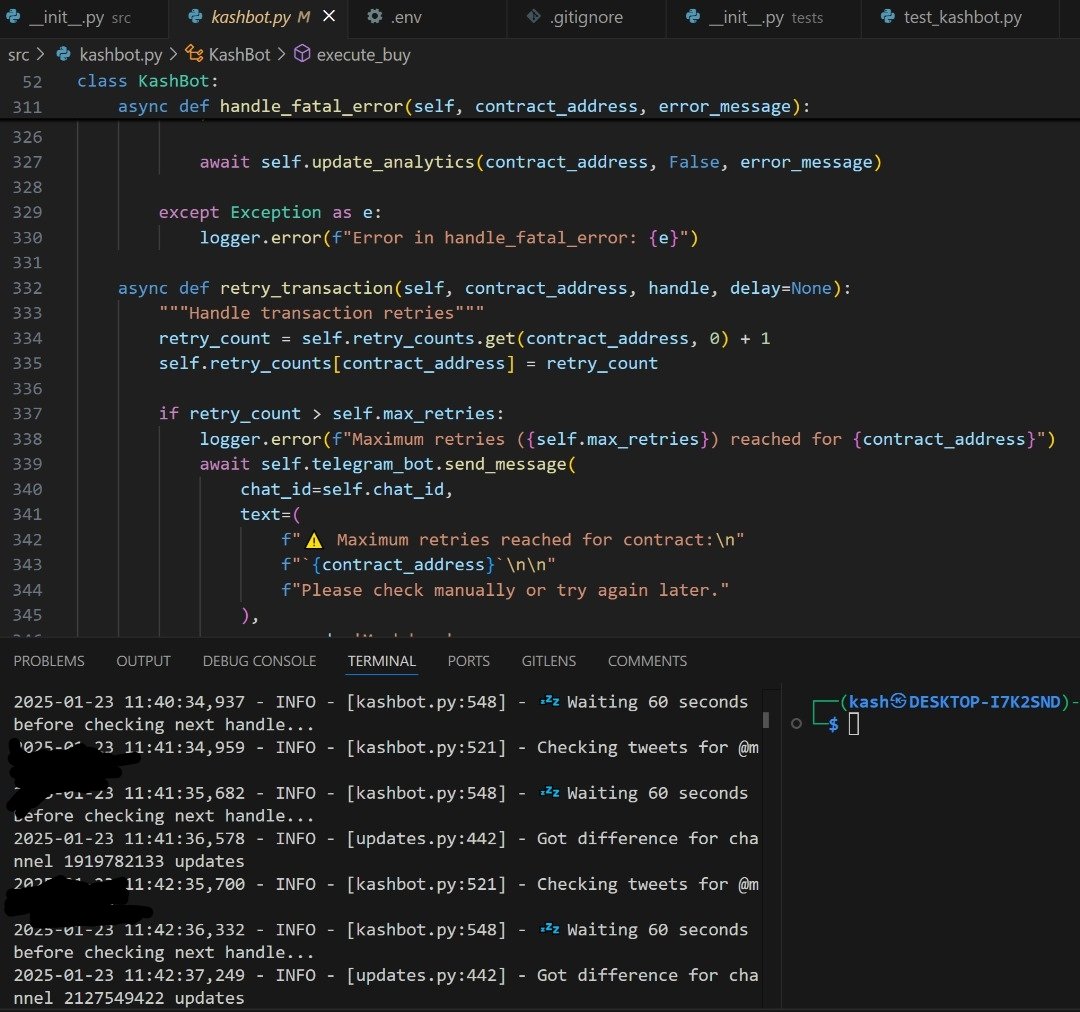Open the GITLENS panel tab
Screen dimensions: 1080x1012
548,661
